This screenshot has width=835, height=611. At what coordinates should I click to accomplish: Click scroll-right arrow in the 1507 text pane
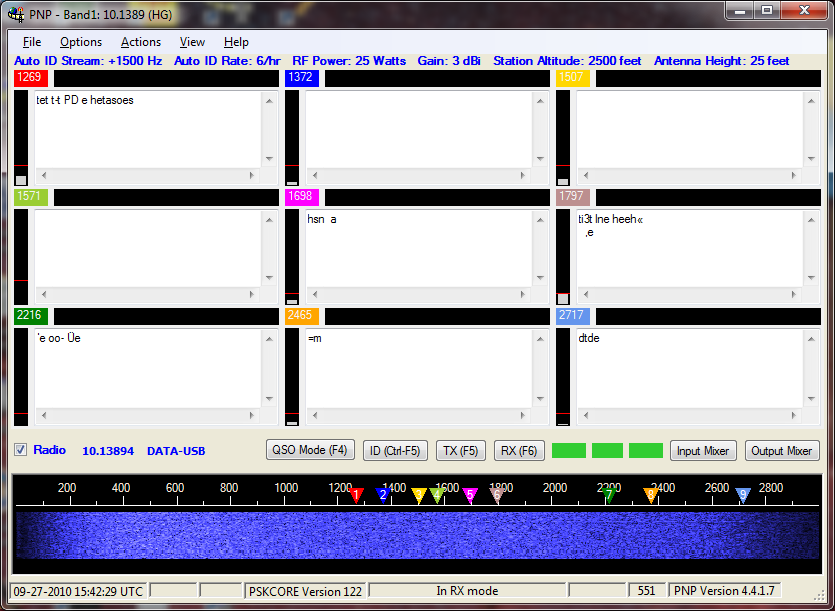pos(793,175)
